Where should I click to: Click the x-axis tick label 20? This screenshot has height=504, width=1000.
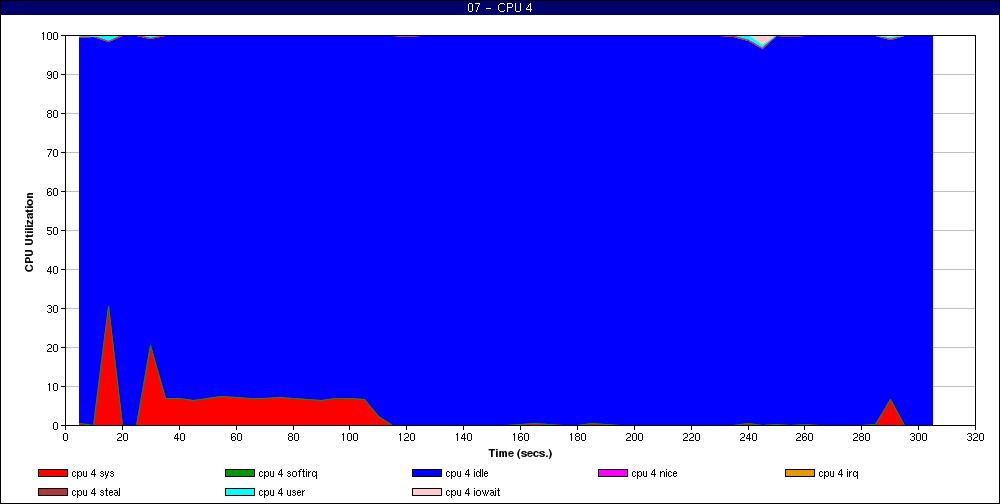(x=122, y=437)
